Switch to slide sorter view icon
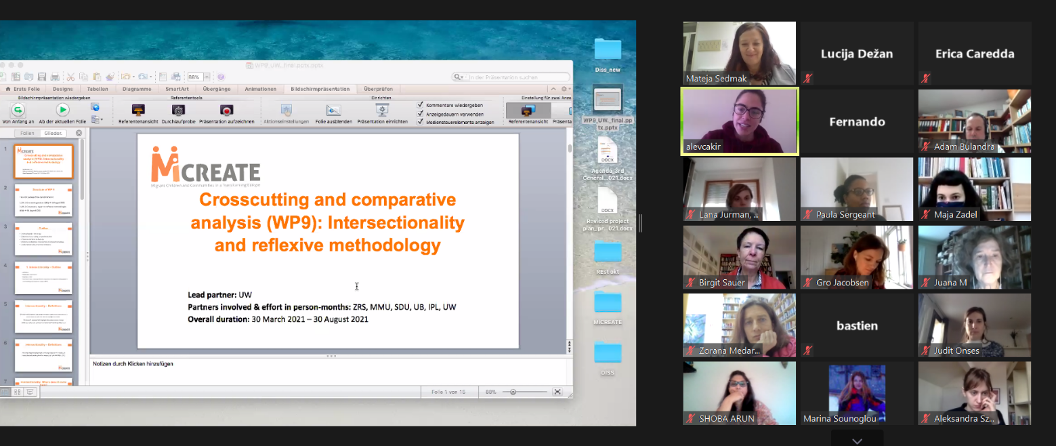This screenshot has height=447, width=1056. pos(17,392)
